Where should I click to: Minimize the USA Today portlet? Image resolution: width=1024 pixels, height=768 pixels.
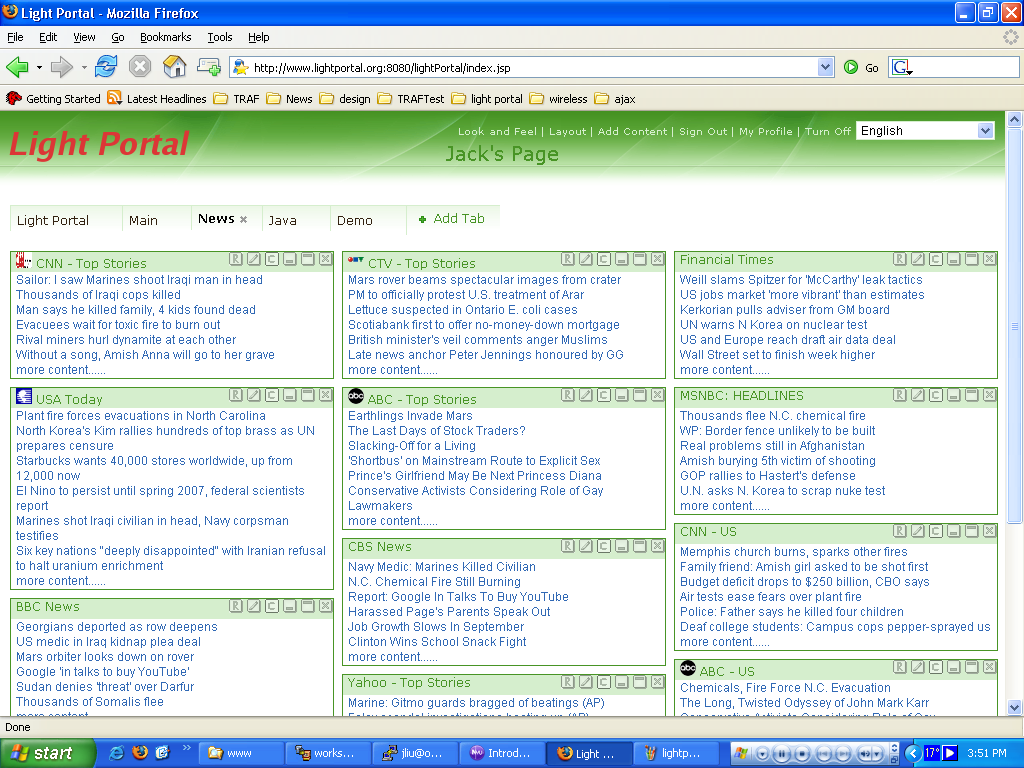(290, 395)
